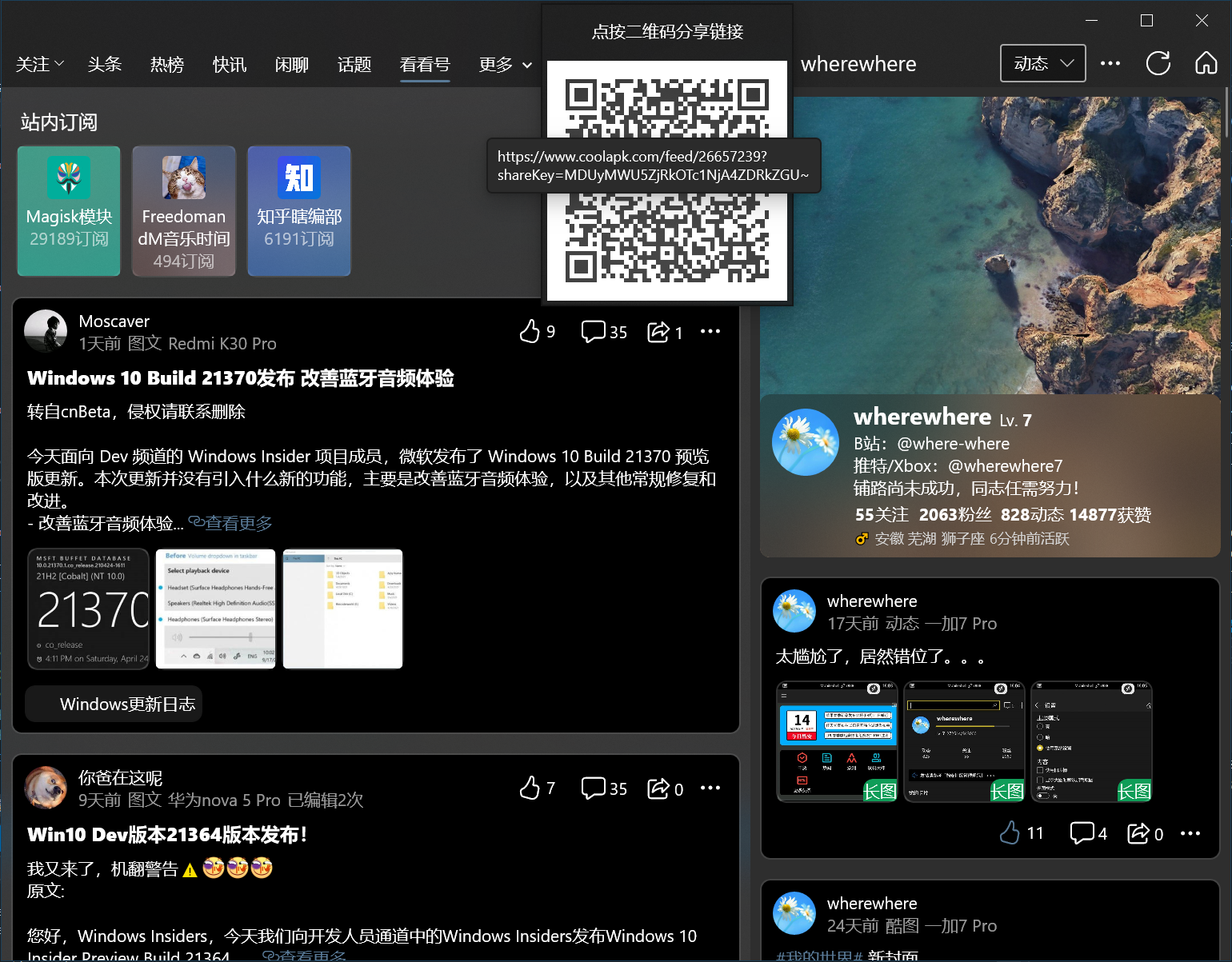Screen dimensions: 1232x962
Task: Open post title Win10 Dev版本21364版本发布
Action: (x=167, y=835)
